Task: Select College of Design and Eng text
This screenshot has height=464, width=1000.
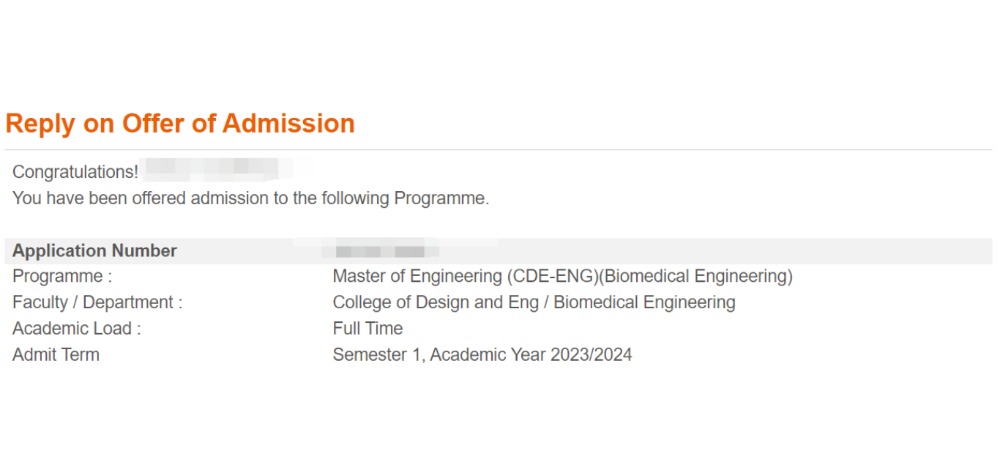Action: pos(434,303)
